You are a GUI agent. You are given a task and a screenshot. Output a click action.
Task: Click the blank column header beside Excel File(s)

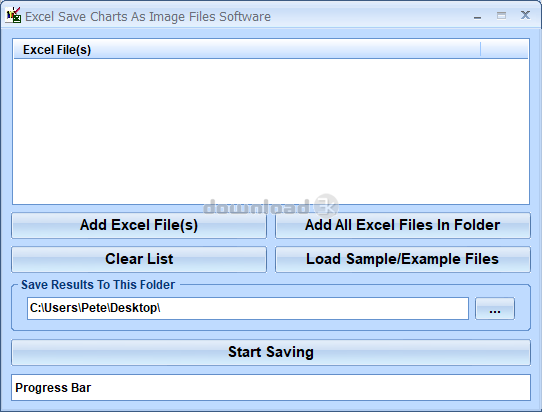[x=504, y=49]
